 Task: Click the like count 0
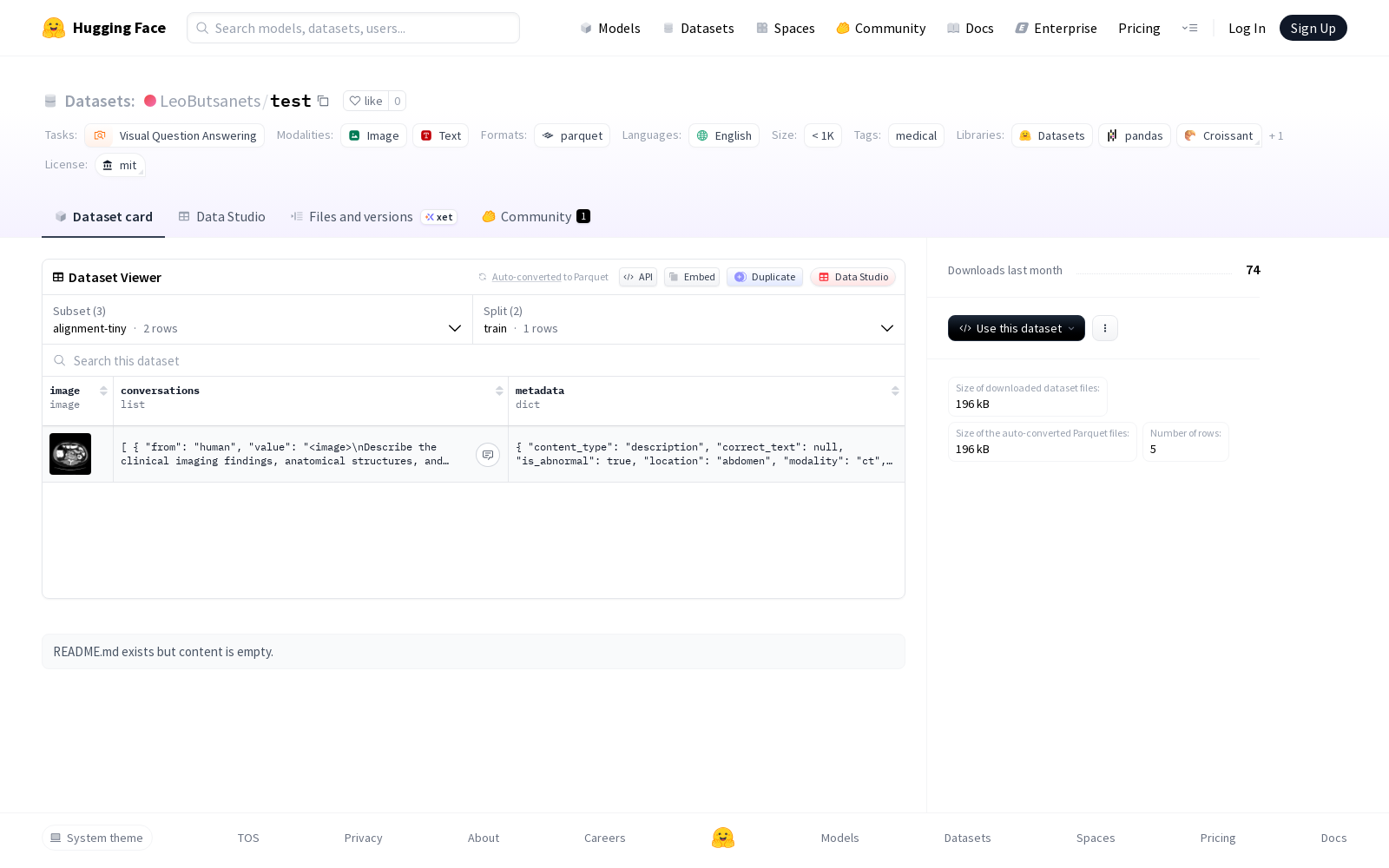[398, 101]
